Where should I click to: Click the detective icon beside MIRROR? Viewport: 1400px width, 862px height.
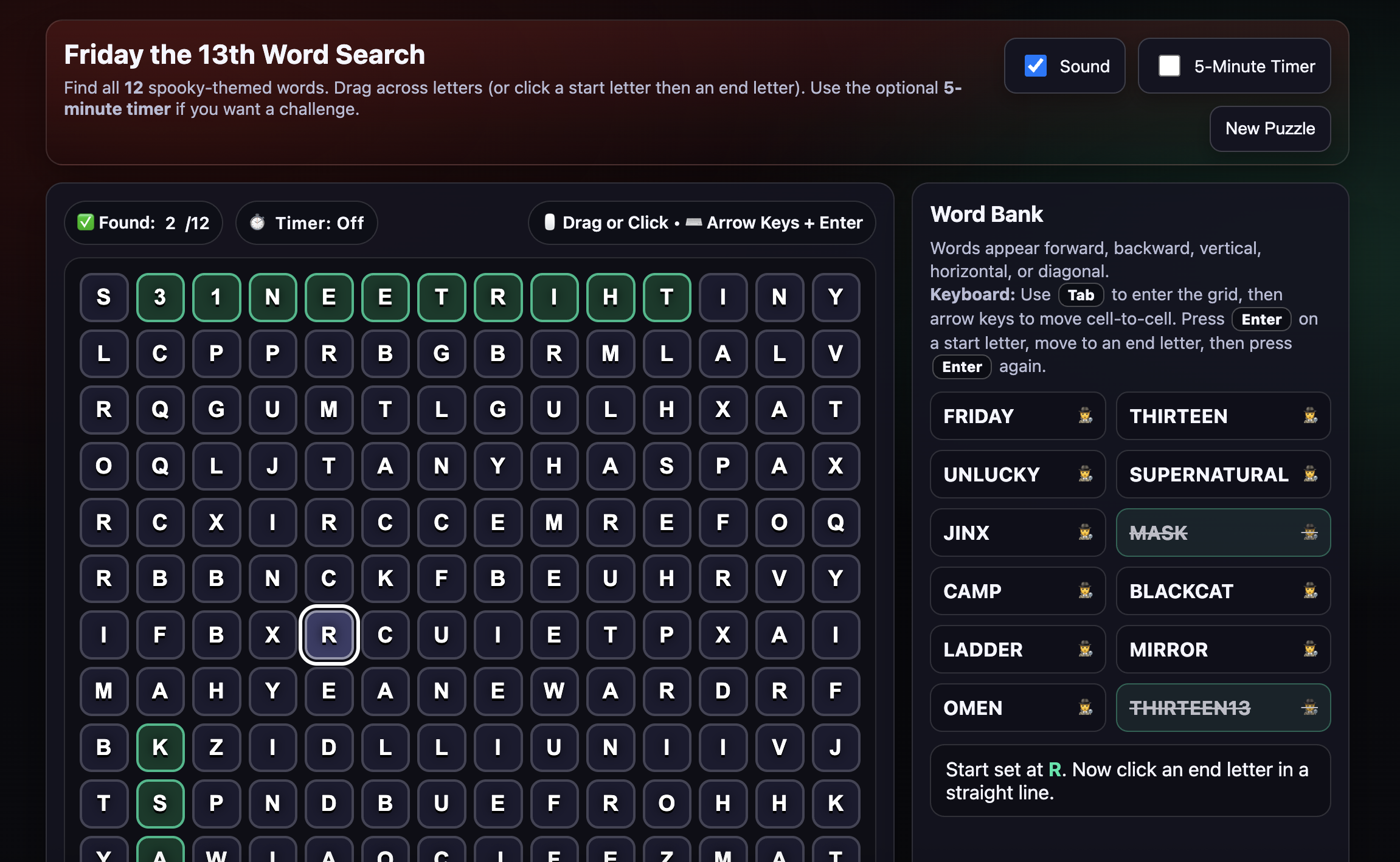pos(1311,649)
